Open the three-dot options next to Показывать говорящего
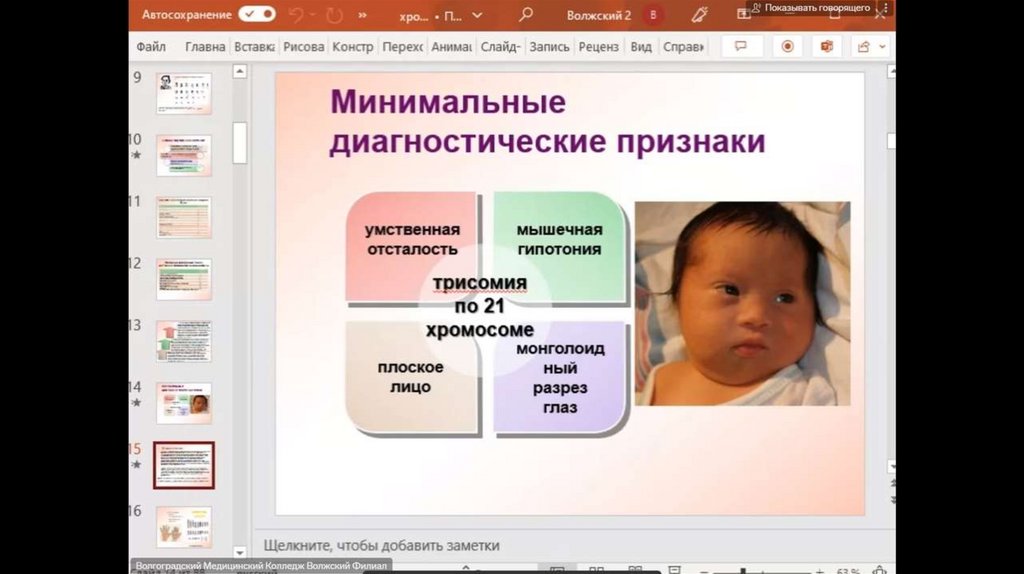1024x574 pixels. 885,8
